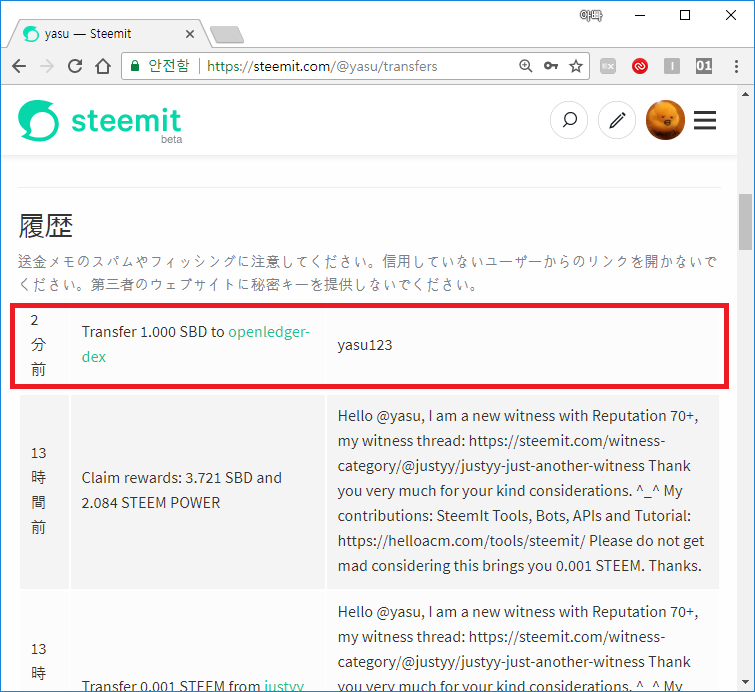Click the scrollbar down arrow
This screenshot has height=692, width=755.
click(x=745, y=682)
